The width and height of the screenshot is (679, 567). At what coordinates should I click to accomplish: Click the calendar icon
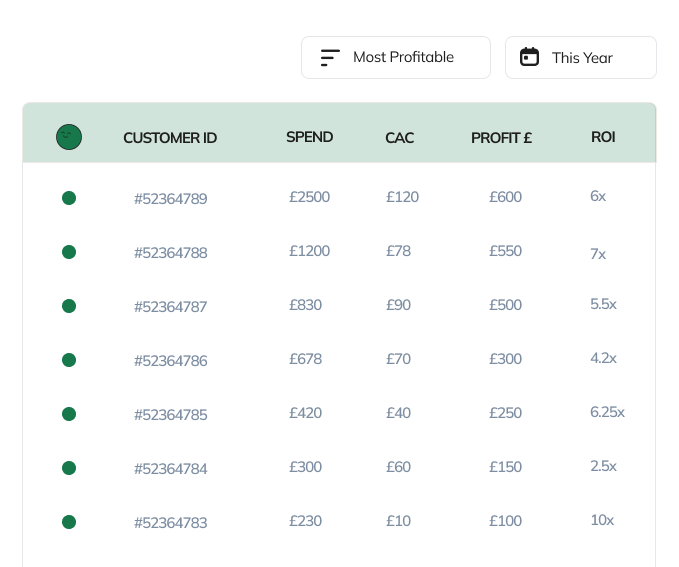tap(529, 57)
